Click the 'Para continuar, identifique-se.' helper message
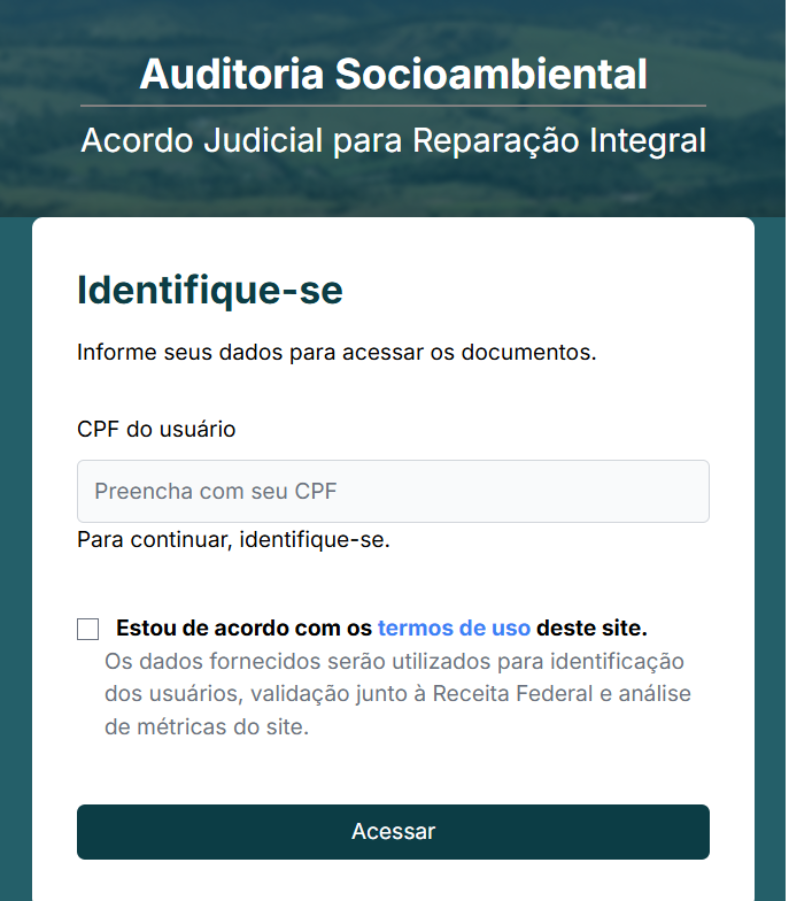 (233, 541)
